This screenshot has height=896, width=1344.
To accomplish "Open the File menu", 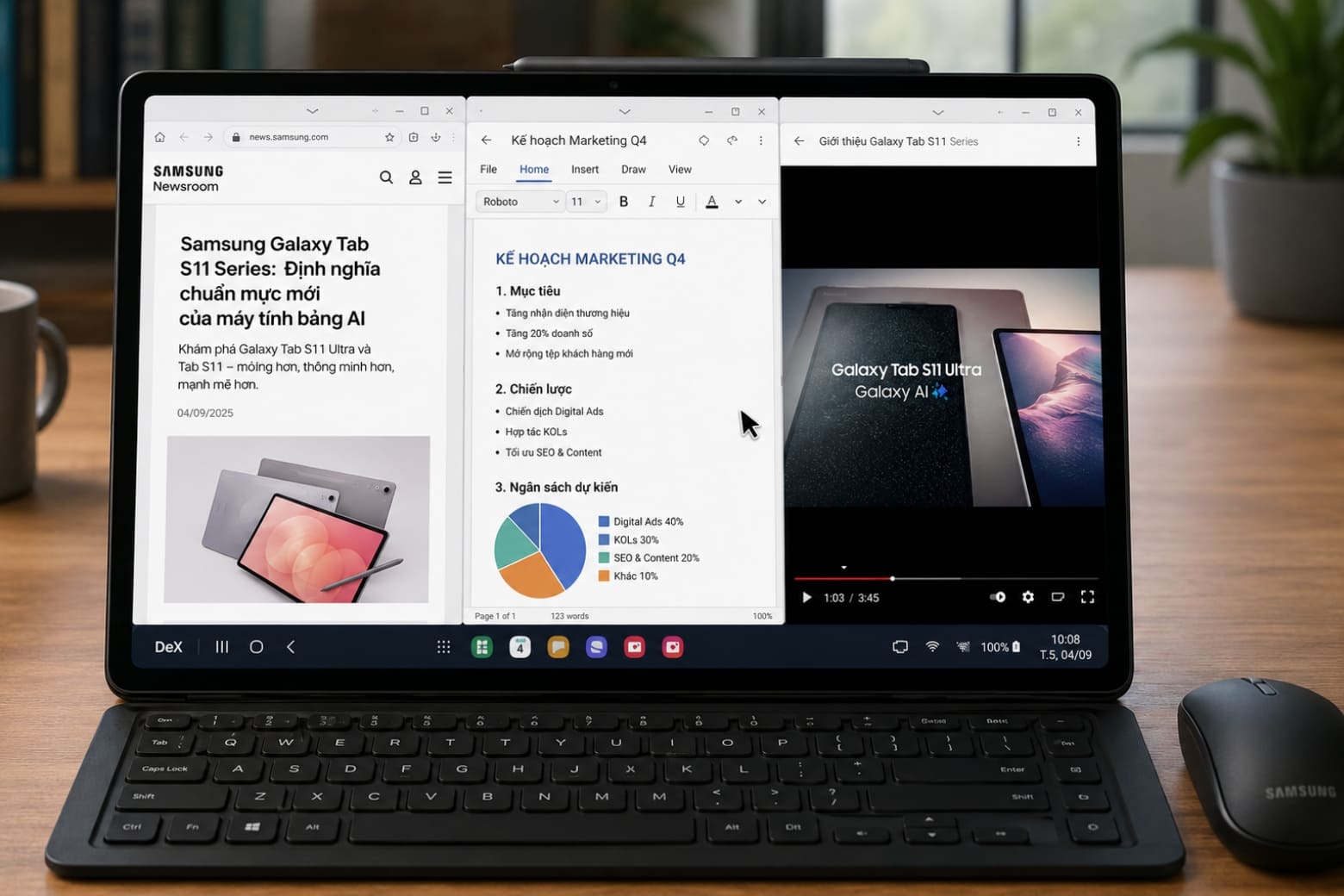I will point(488,170).
